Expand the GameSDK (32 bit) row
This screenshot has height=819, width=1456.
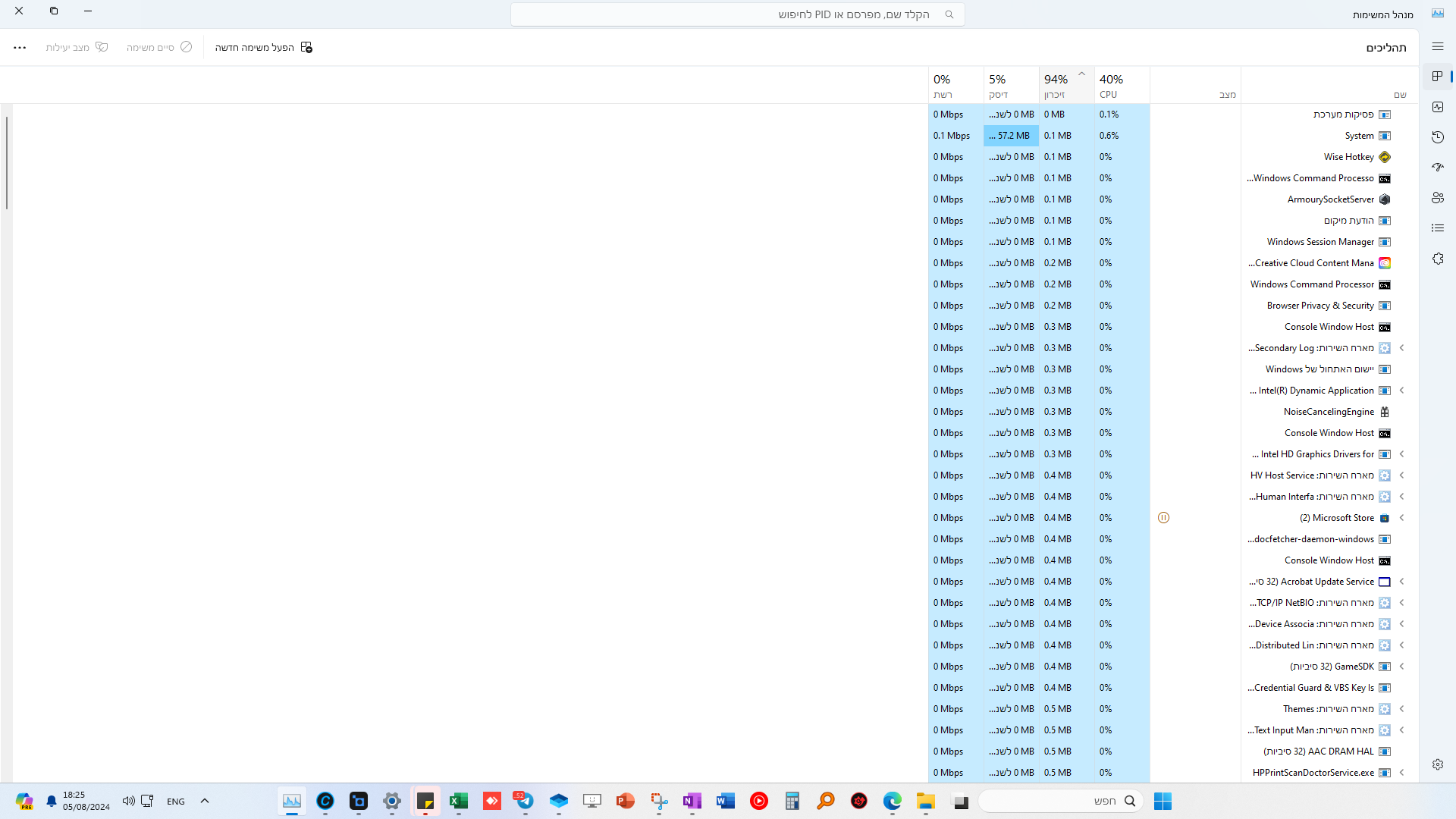click(x=1402, y=667)
